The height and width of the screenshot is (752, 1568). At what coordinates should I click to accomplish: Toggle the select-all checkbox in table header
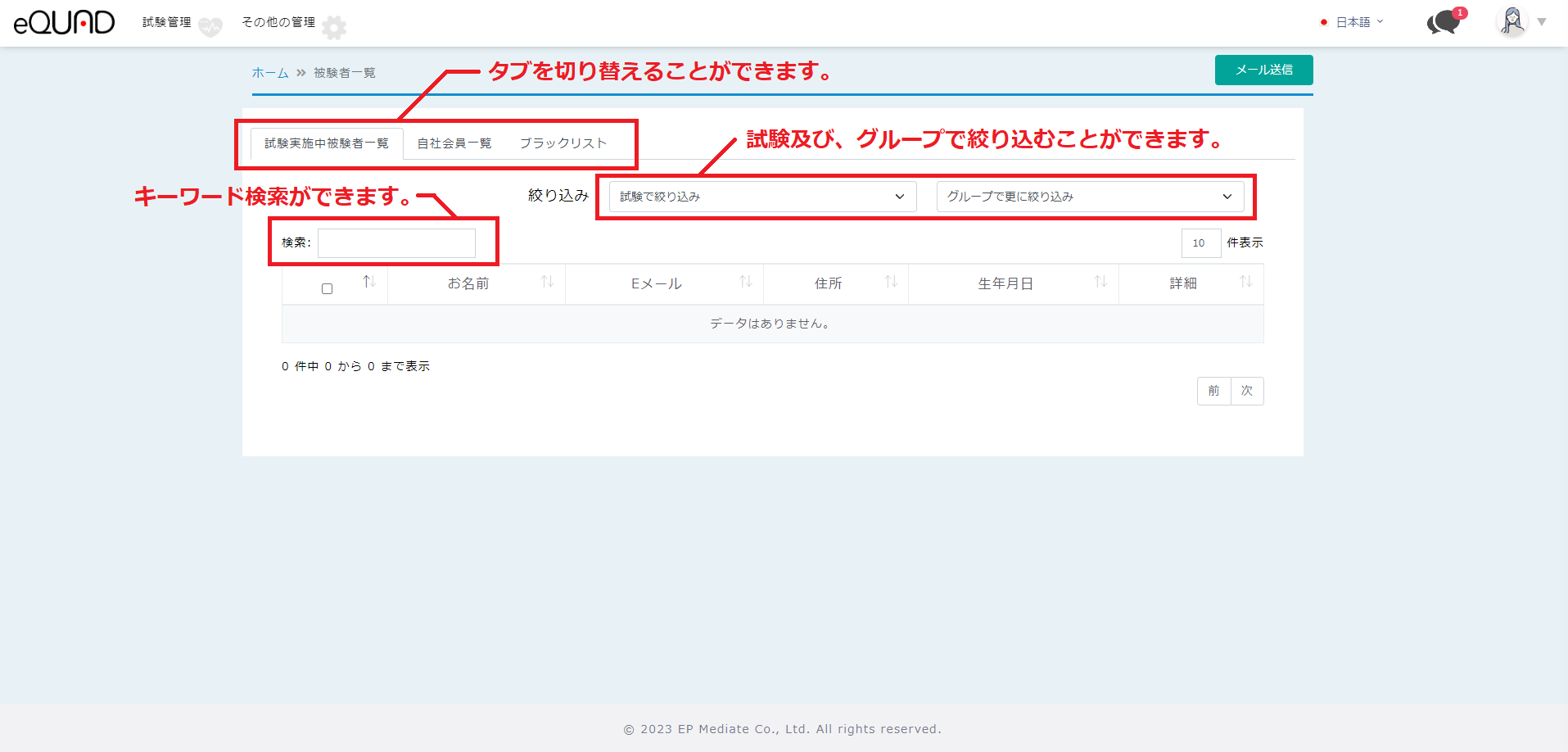tap(327, 288)
